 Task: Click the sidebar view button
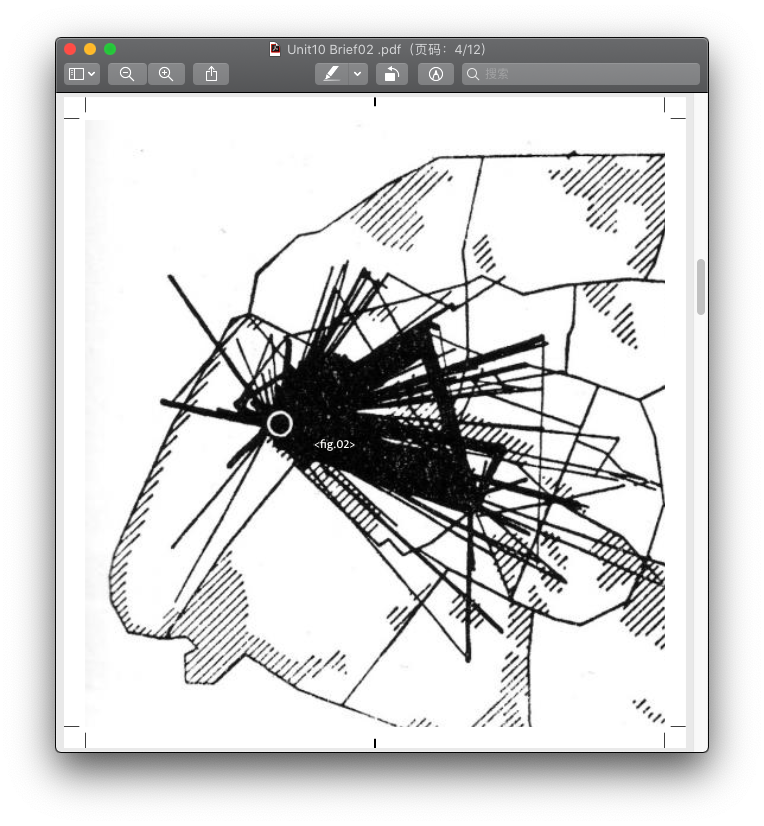[x=76, y=74]
